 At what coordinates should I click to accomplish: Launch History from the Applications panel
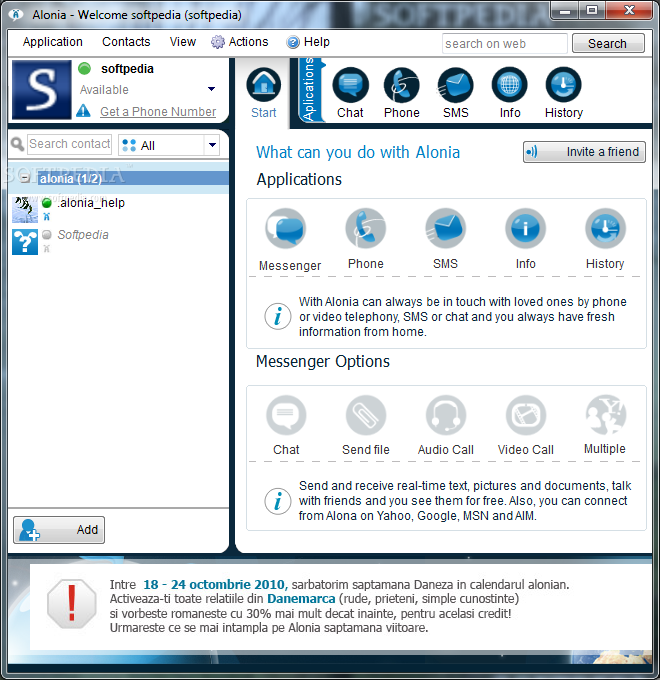click(605, 229)
